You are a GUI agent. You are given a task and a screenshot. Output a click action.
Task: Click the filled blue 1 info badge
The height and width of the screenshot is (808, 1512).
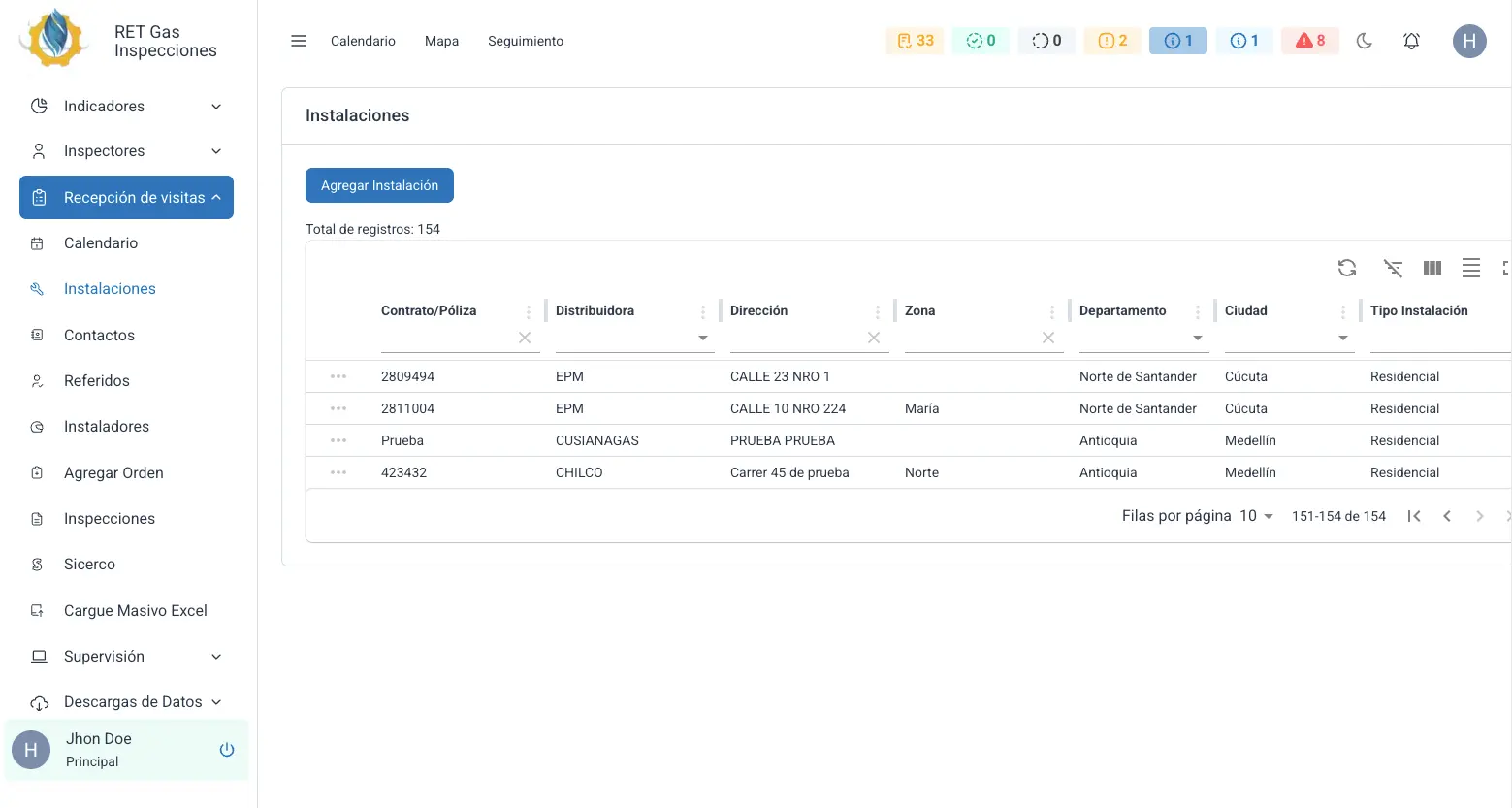click(x=1178, y=41)
